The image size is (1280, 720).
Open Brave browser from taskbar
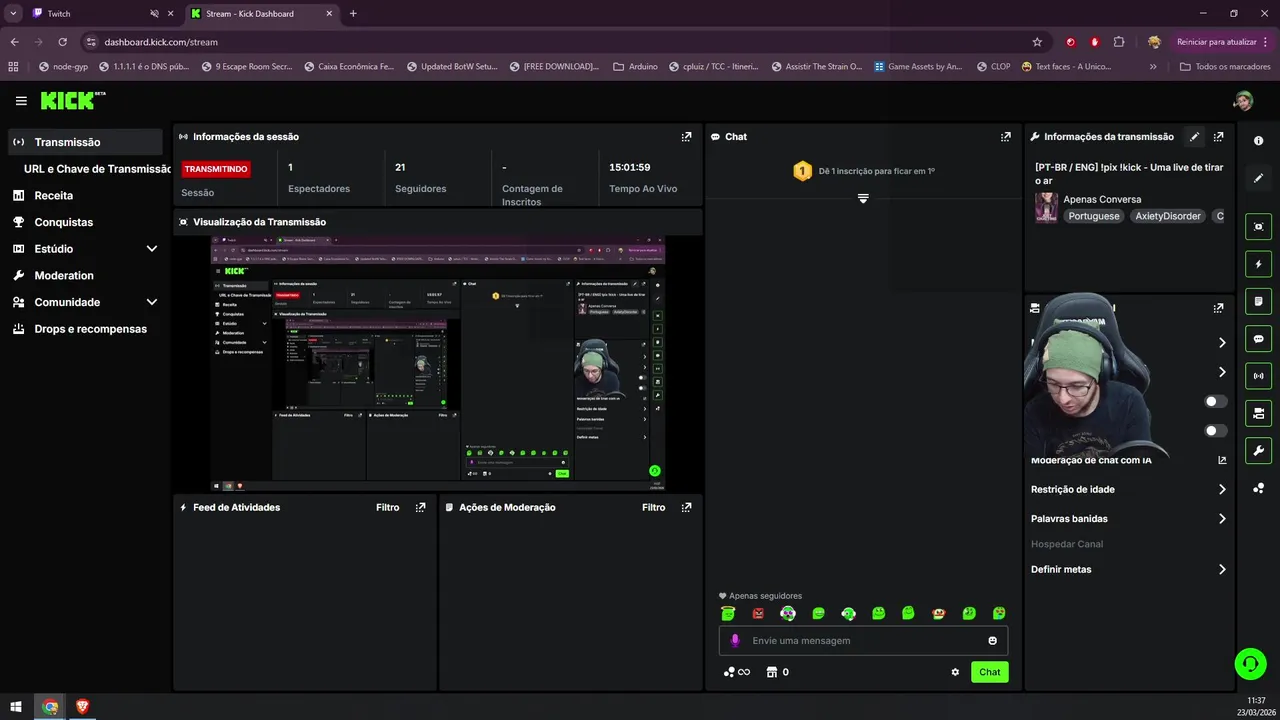coord(82,707)
